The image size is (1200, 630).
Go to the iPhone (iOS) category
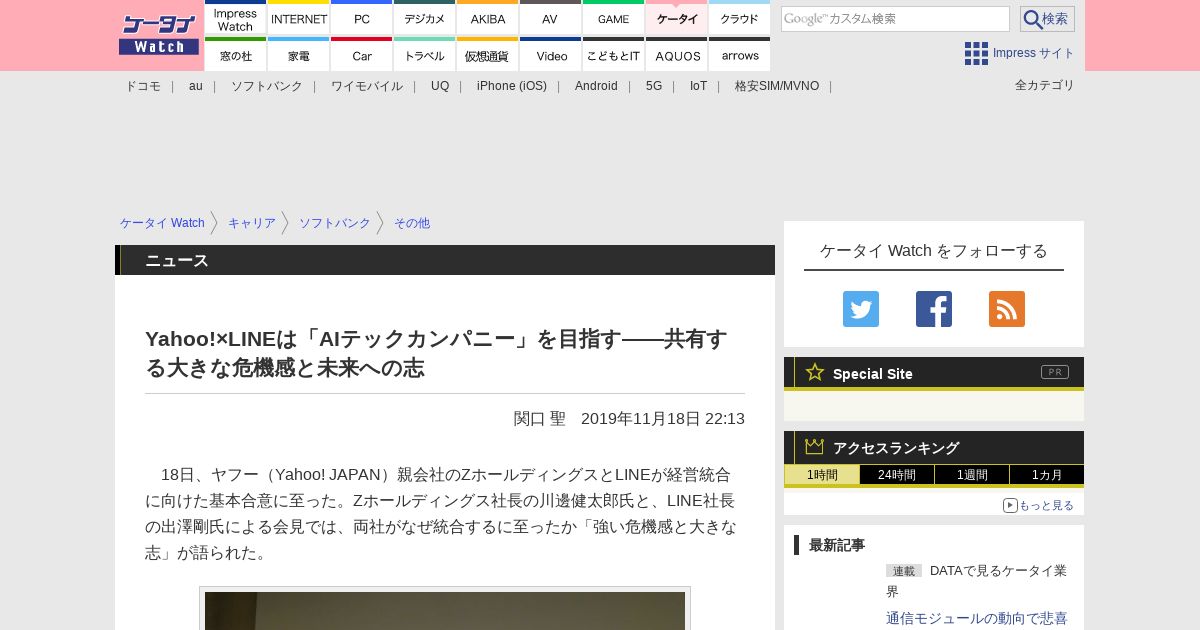[x=512, y=86]
